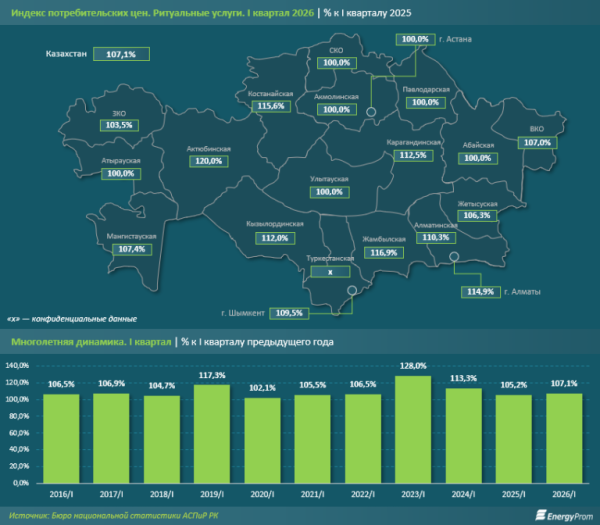Click the Актюбинская value 120,0%
Screen dimensions: 600x525
point(209,161)
